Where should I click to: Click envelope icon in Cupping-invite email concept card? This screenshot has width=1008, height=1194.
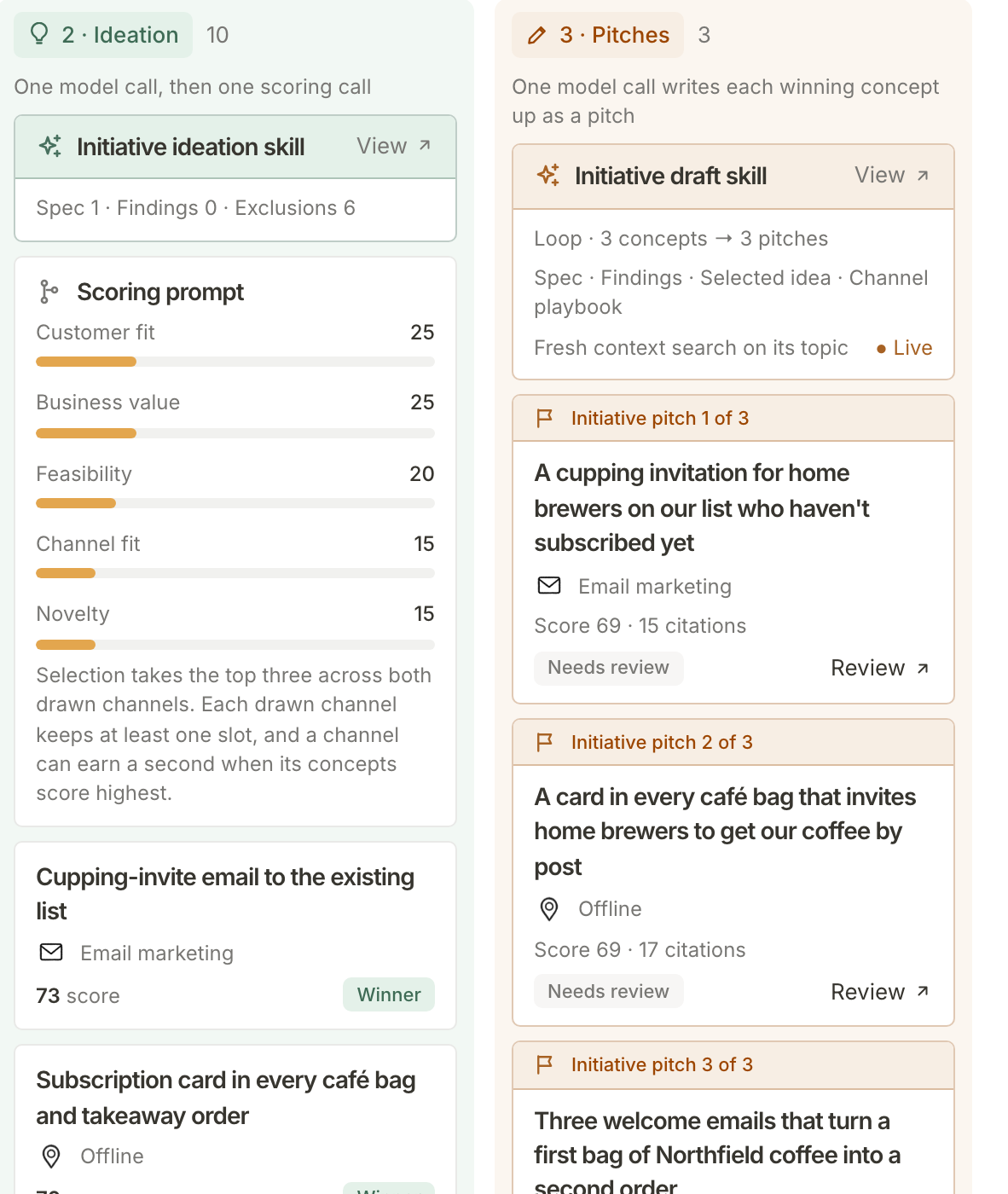pyautogui.click(x=51, y=953)
